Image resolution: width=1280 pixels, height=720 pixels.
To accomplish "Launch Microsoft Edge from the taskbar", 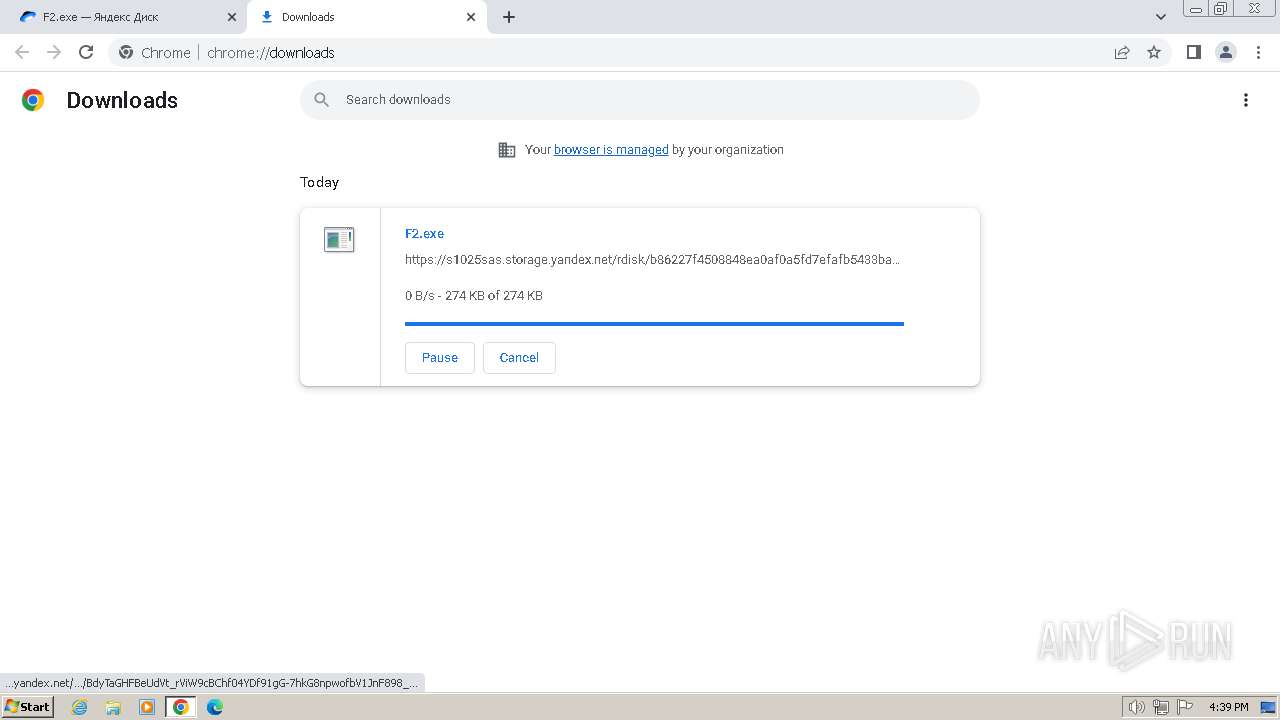I will 215,707.
